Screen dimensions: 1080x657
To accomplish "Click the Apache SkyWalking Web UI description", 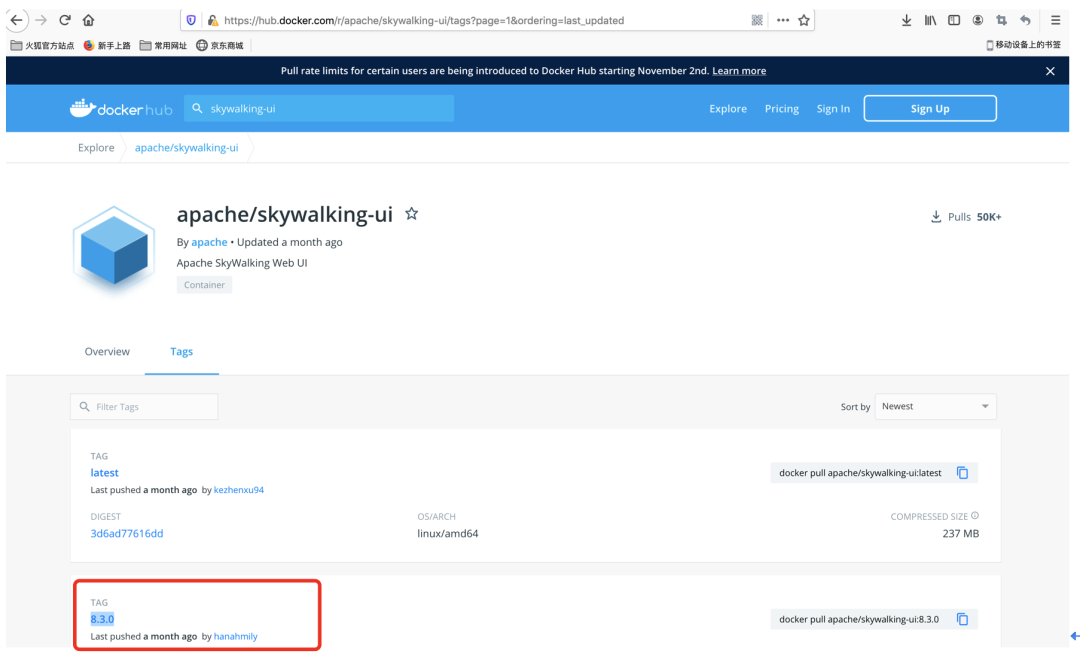I will click(242, 262).
